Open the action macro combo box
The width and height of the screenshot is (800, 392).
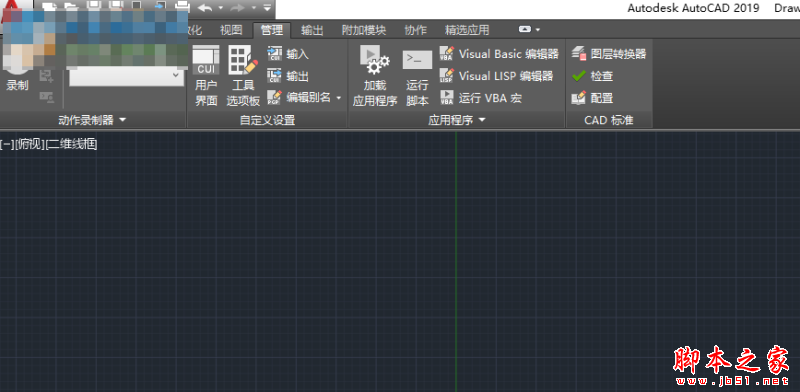click(127, 76)
